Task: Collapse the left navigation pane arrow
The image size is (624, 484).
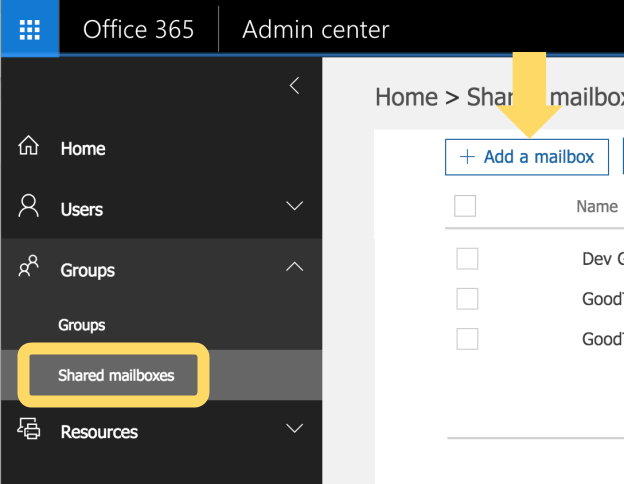Action: pyautogui.click(x=294, y=86)
